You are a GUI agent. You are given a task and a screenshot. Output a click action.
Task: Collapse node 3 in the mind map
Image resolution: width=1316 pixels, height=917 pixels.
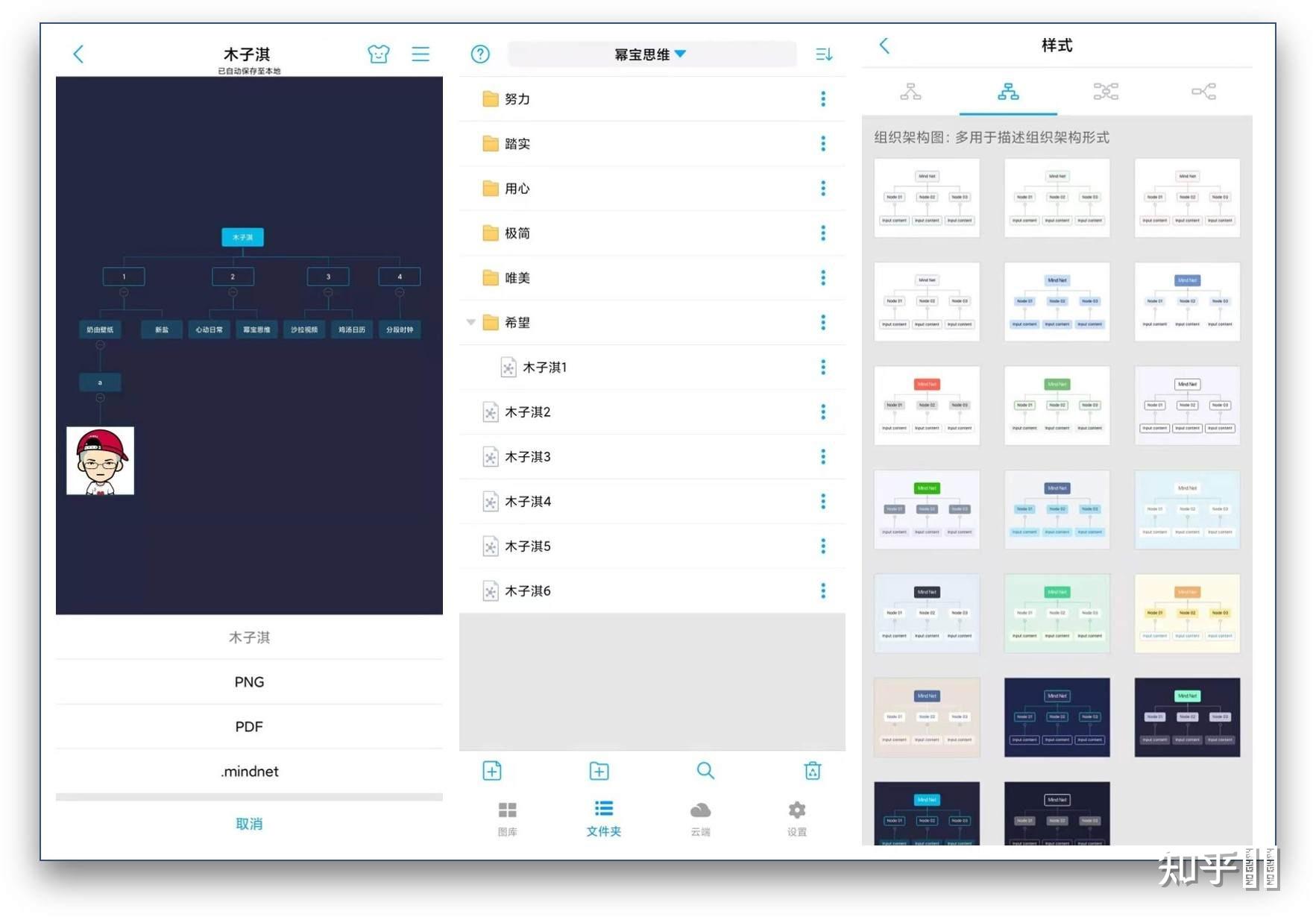(328, 292)
